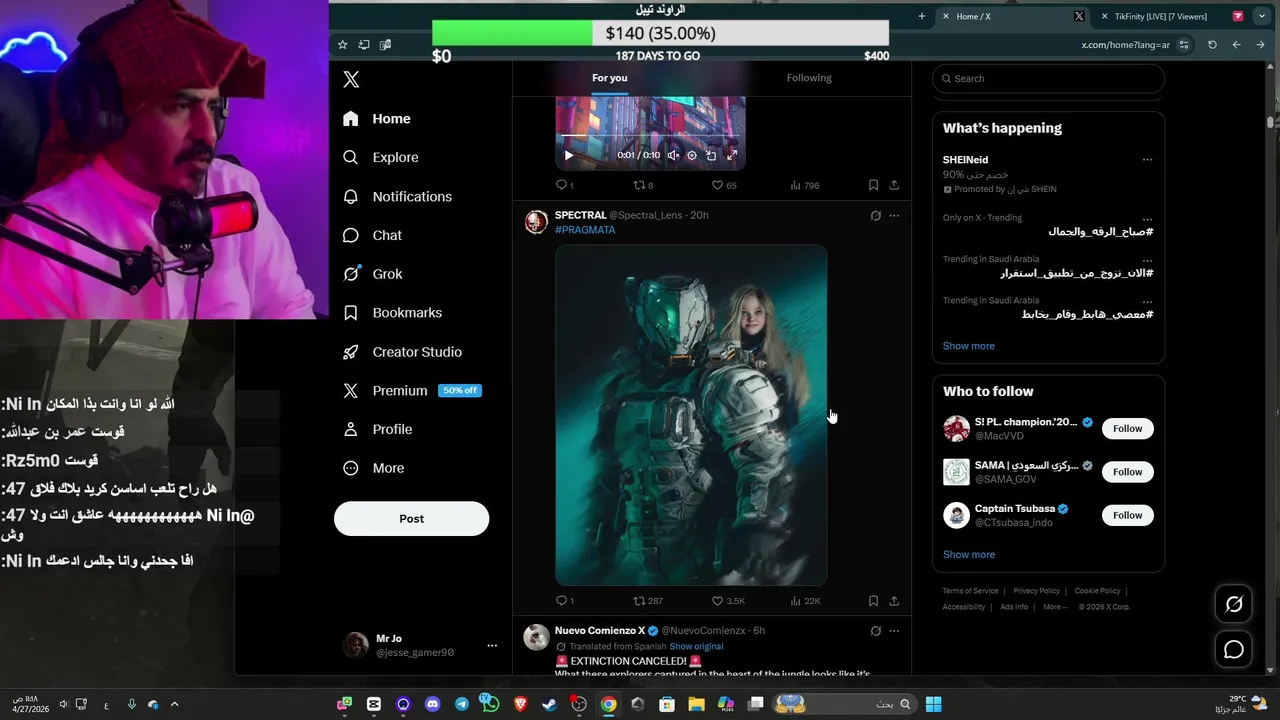The image size is (1280, 720).
Task: Open options for صباح_الرفه_والجمال trend
Action: [1147, 219]
